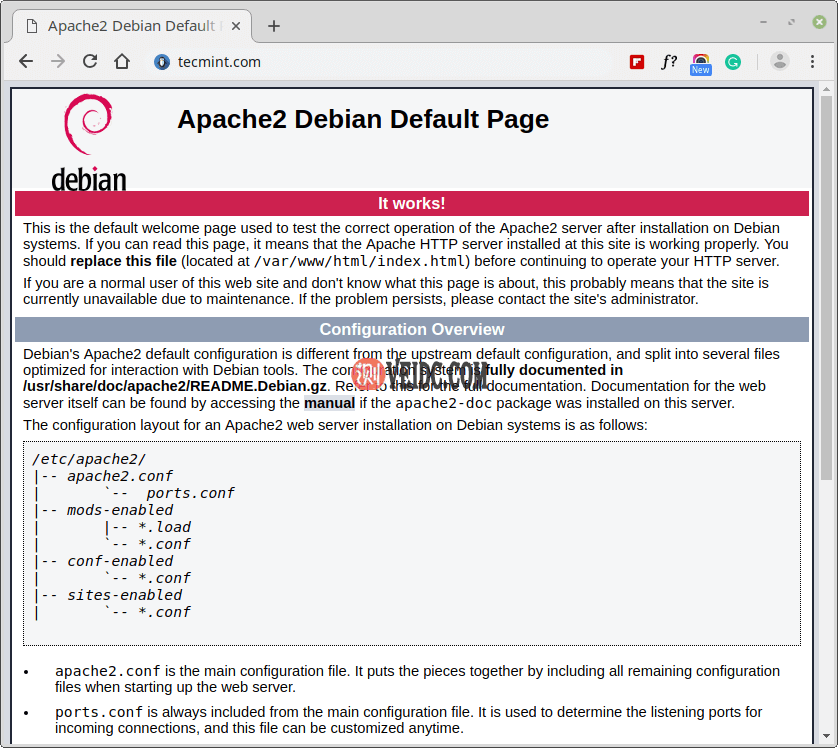Go to the home page icon
Screen dimensions: 838x748
[x=122, y=61]
